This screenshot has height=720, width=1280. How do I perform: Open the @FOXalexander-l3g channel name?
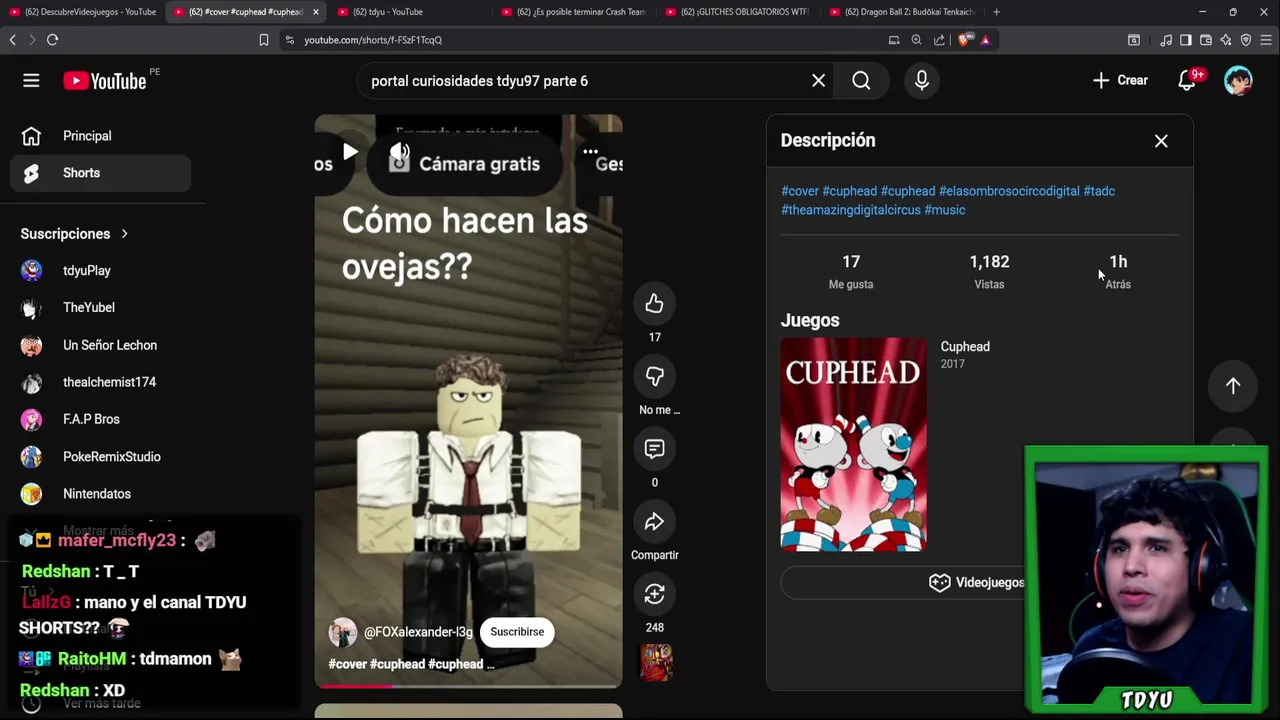coord(418,632)
